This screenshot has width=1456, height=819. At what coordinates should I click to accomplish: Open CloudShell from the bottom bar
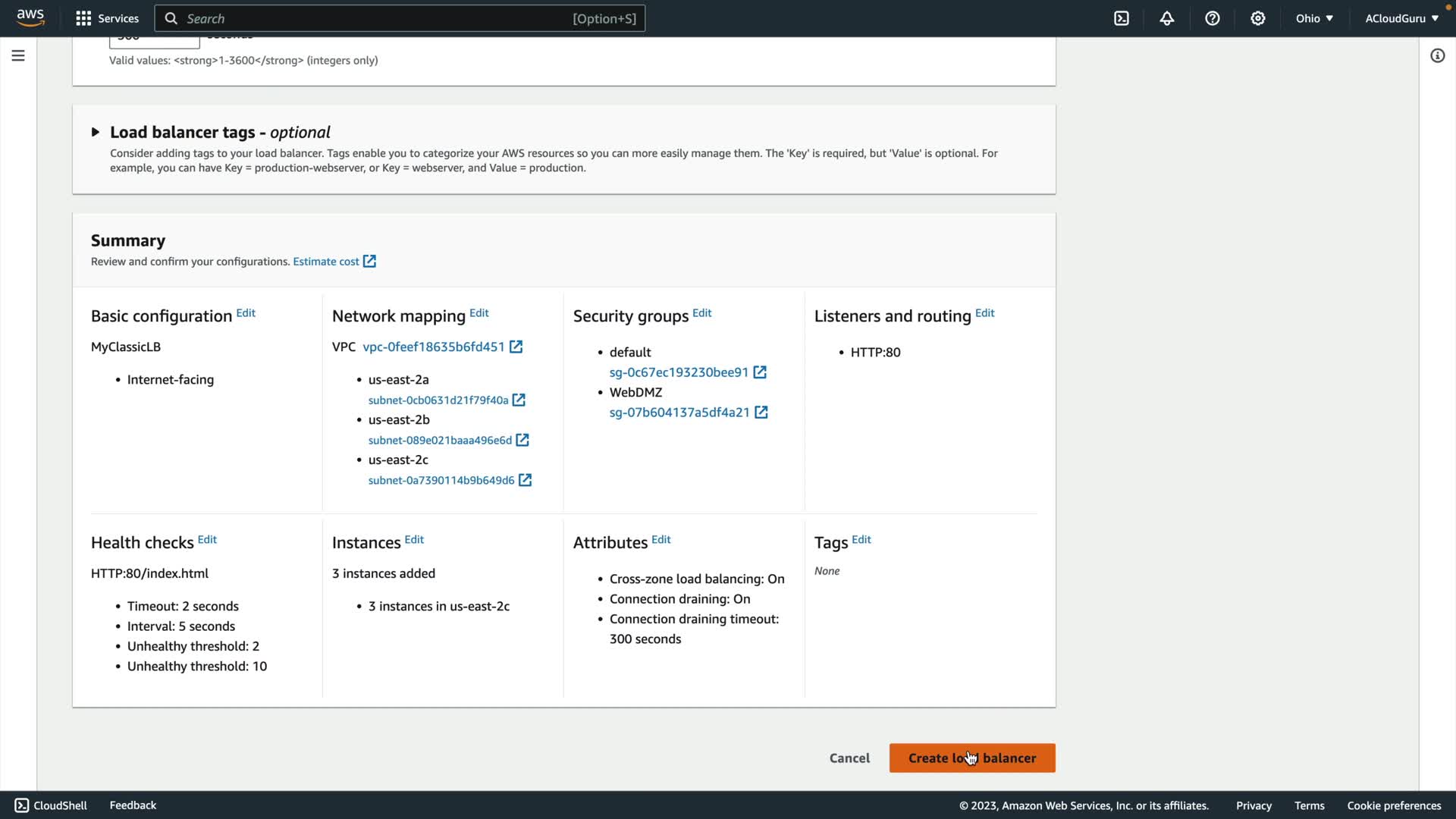click(51, 805)
